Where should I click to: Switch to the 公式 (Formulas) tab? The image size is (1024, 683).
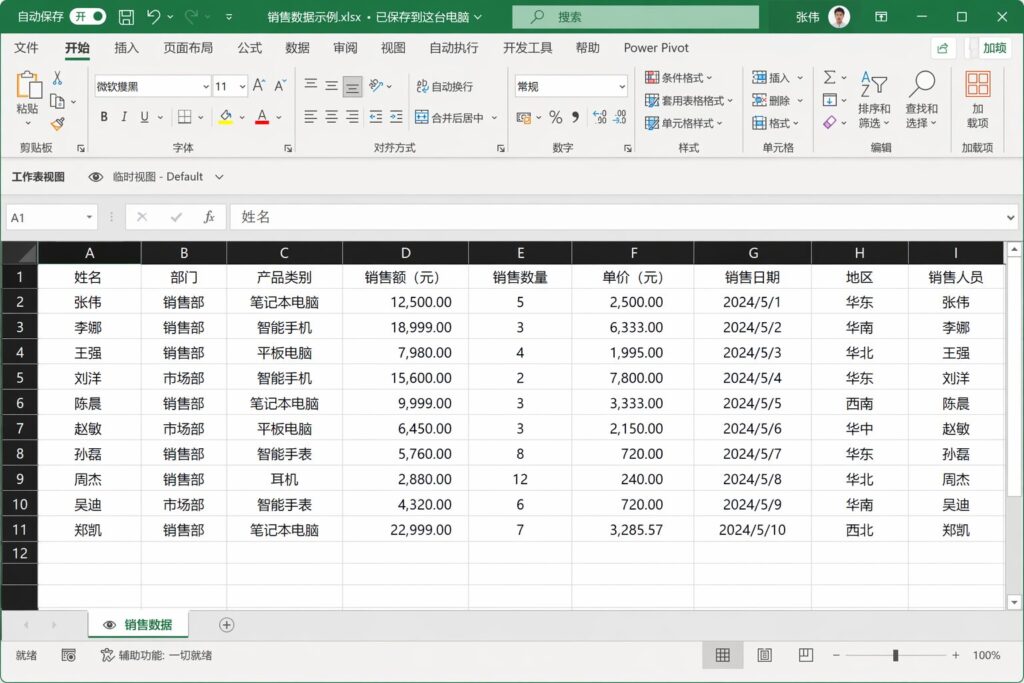[249, 48]
